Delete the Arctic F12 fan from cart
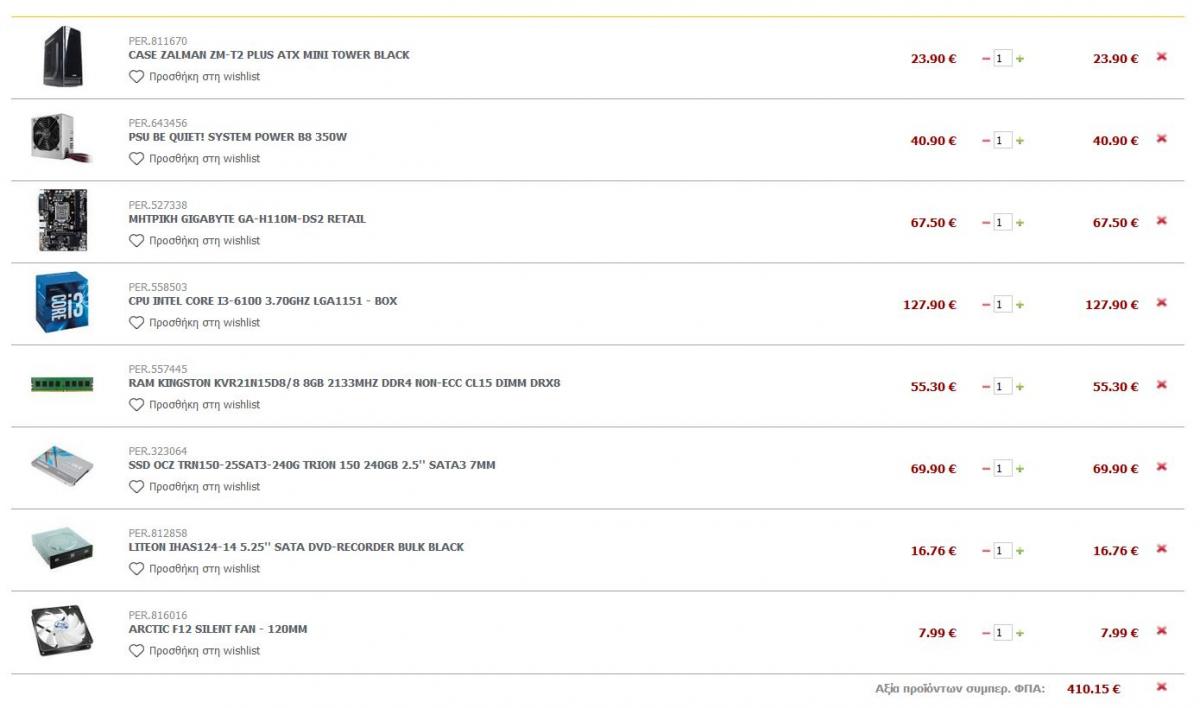Screen dimensions: 1200x708 point(1161,631)
